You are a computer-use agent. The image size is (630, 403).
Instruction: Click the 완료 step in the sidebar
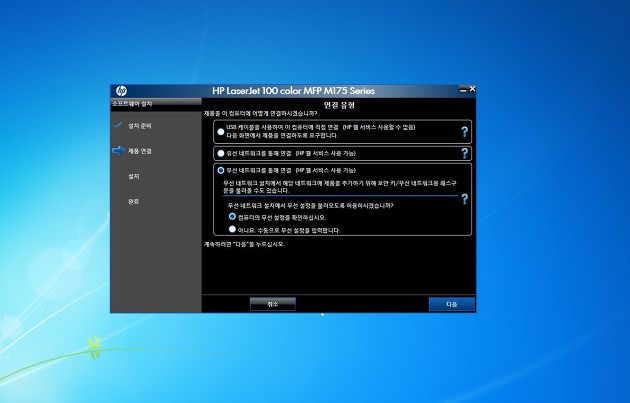(x=134, y=202)
